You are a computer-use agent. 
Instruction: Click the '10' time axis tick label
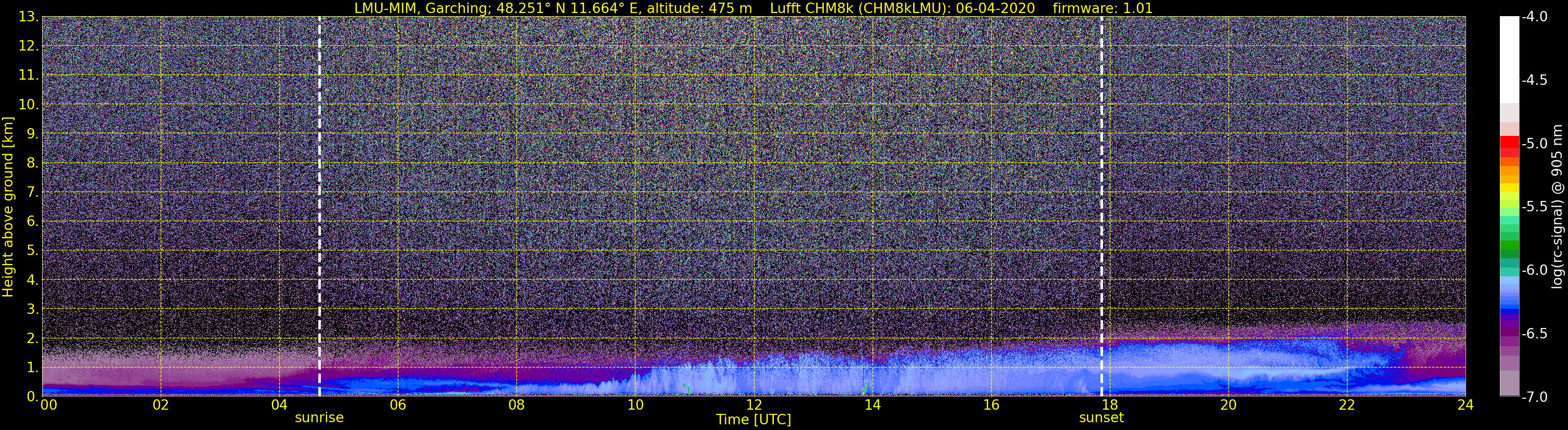pos(635,405)
